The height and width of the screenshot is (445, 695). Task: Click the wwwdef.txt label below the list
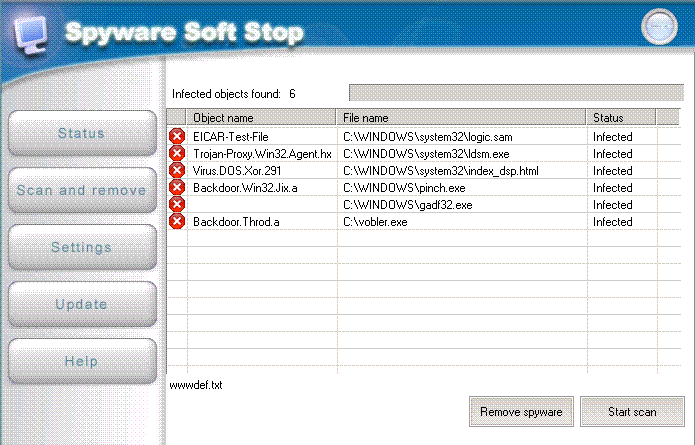pos(196,385)
